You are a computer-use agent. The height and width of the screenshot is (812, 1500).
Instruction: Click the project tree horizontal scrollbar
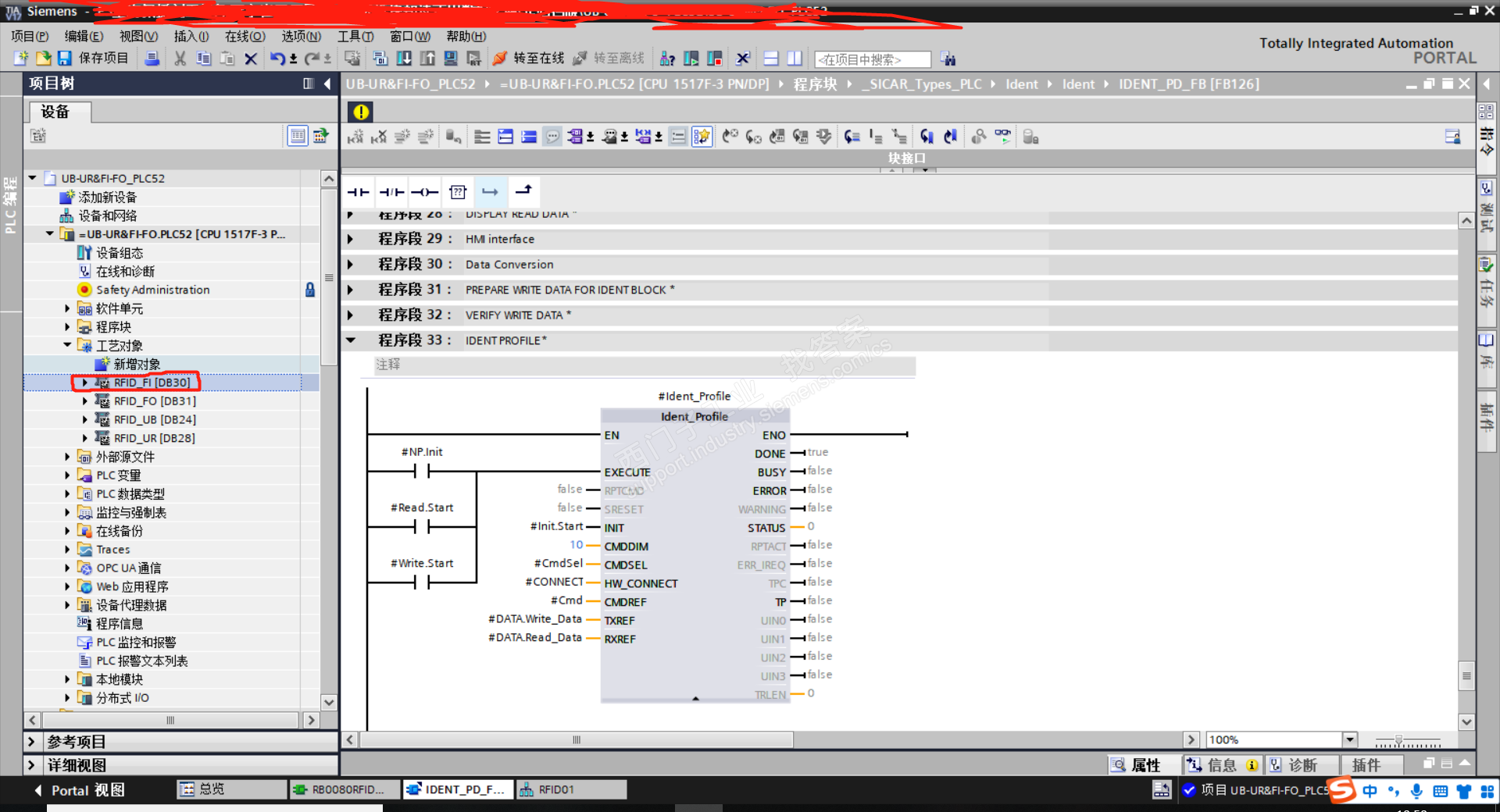(x=170, y=720)
